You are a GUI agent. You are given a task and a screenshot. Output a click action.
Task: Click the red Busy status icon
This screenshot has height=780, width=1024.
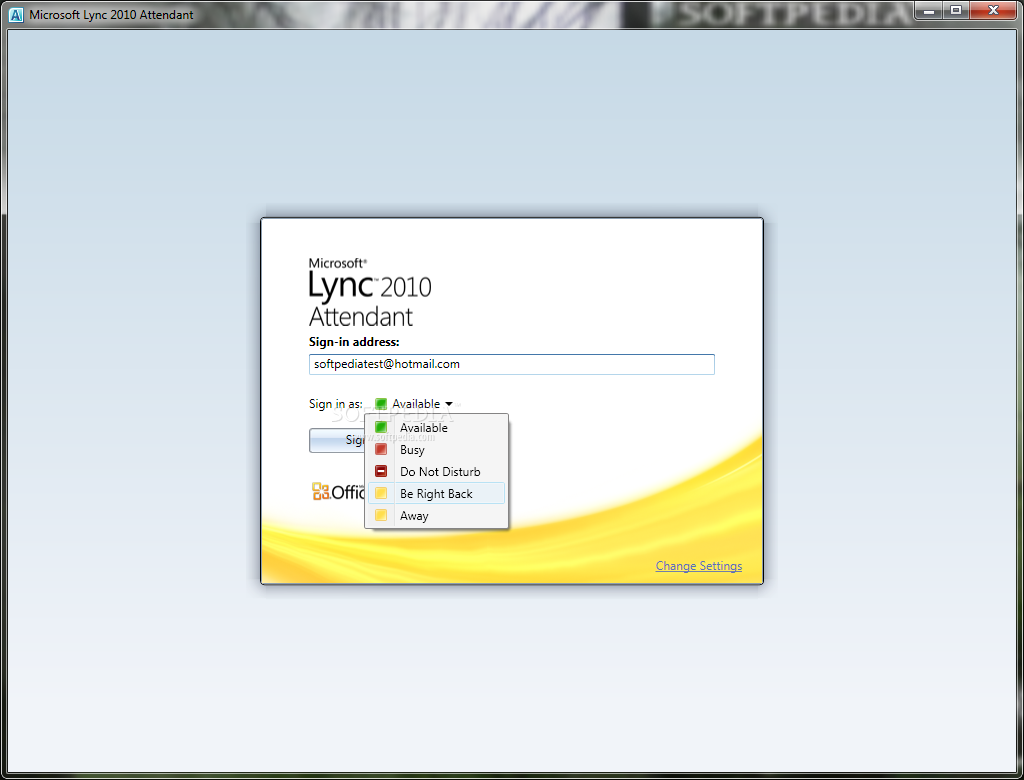click(381, 449)
